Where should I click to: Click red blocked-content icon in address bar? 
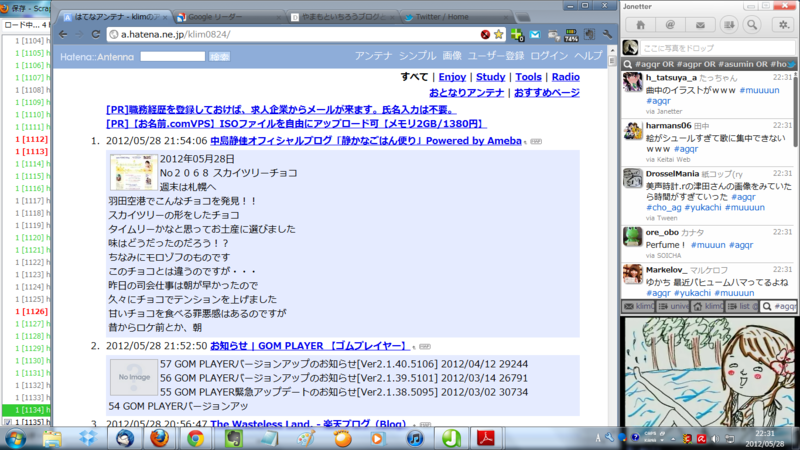pos(485,34)
